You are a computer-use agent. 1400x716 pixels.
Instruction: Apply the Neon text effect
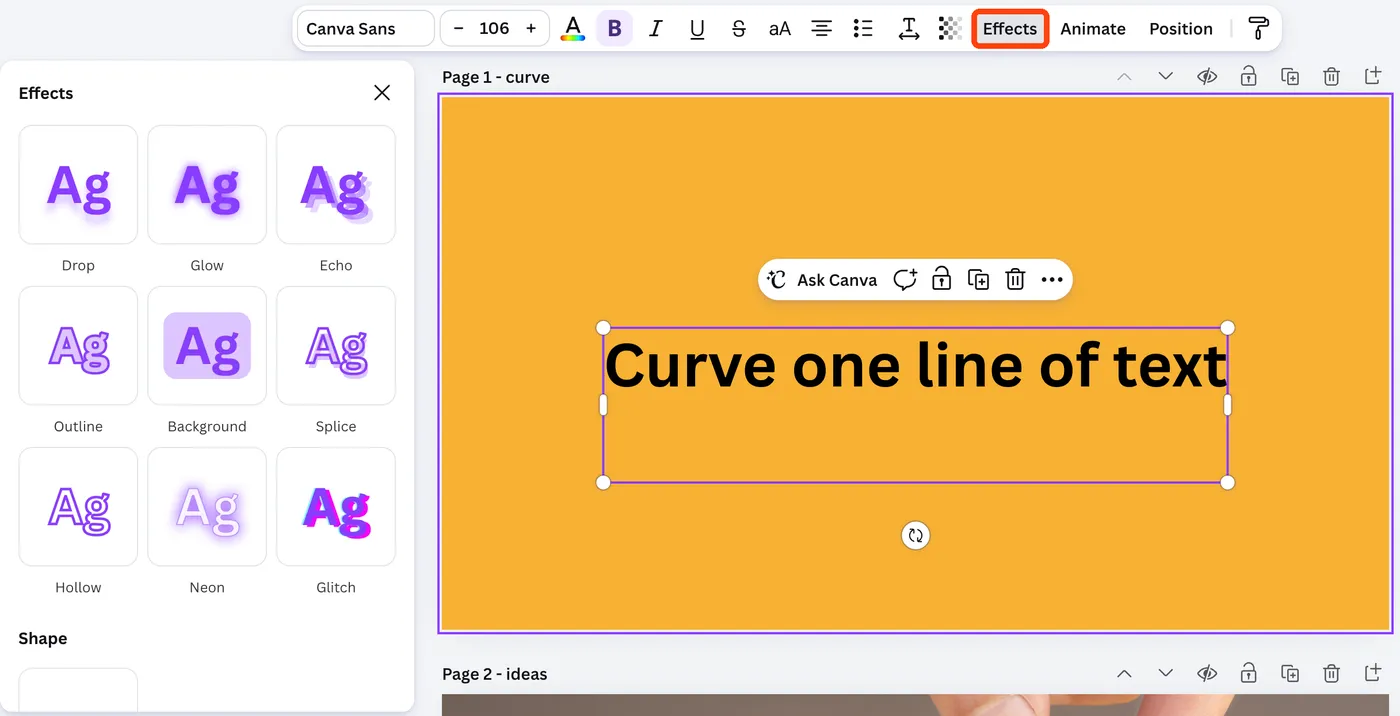(x=207, y=507)
